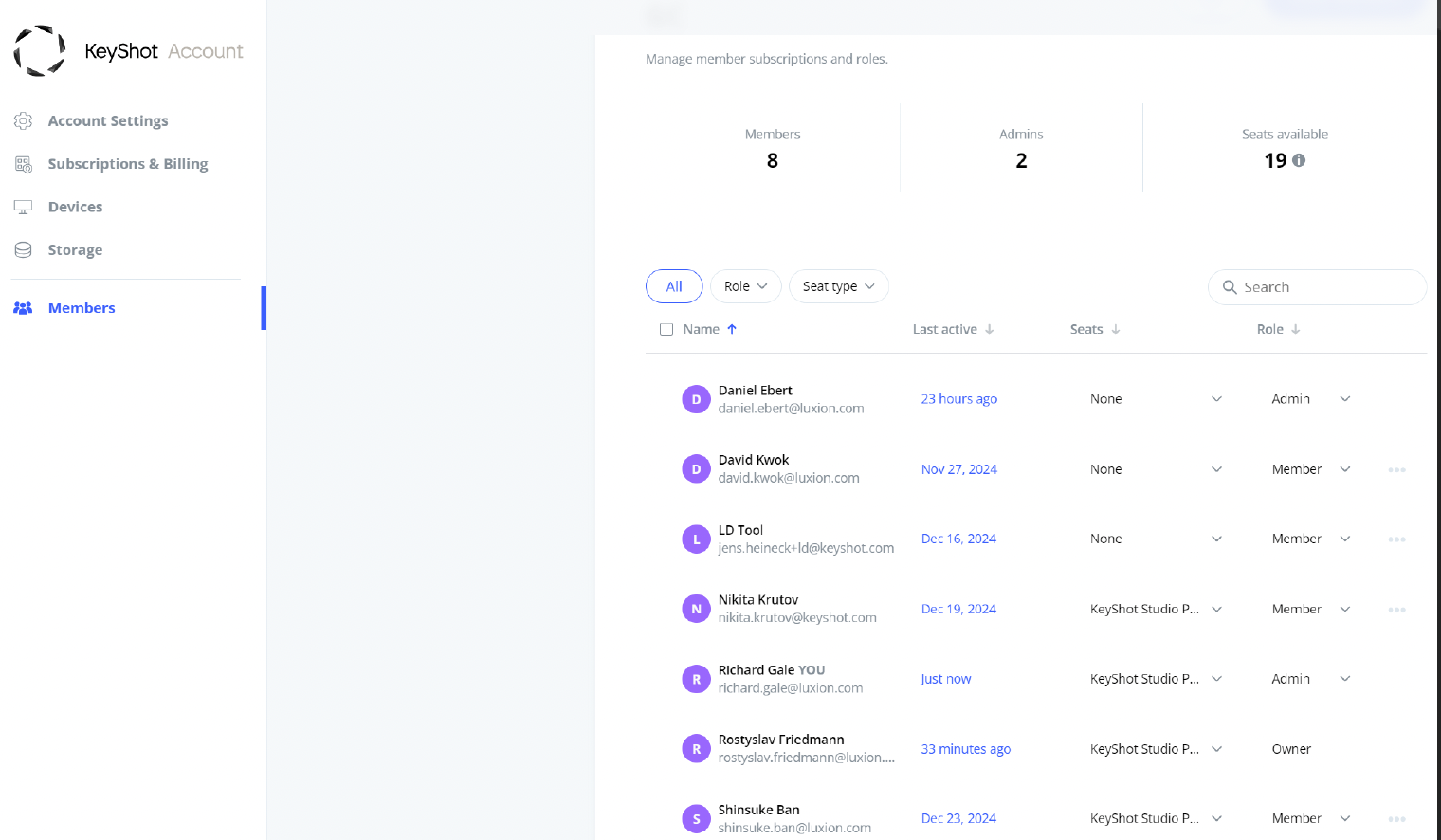Click LD Tool's 'Dec 16, 2024' link

pos(958,539)
